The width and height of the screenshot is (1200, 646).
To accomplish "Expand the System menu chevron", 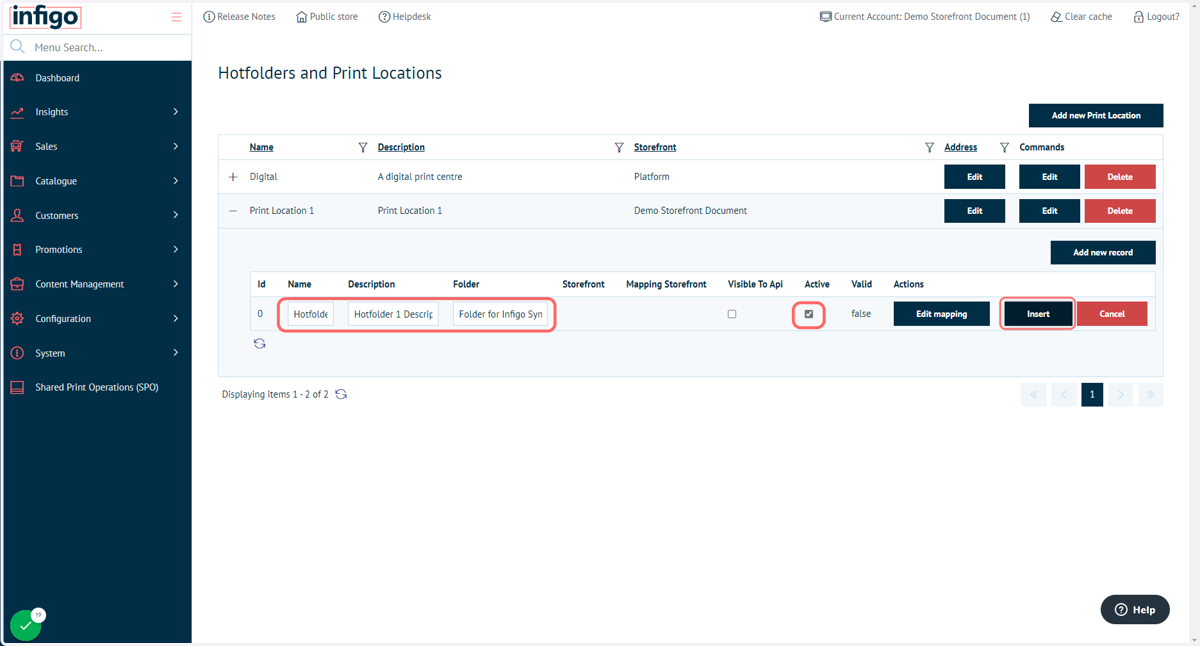I will point(175,353).
